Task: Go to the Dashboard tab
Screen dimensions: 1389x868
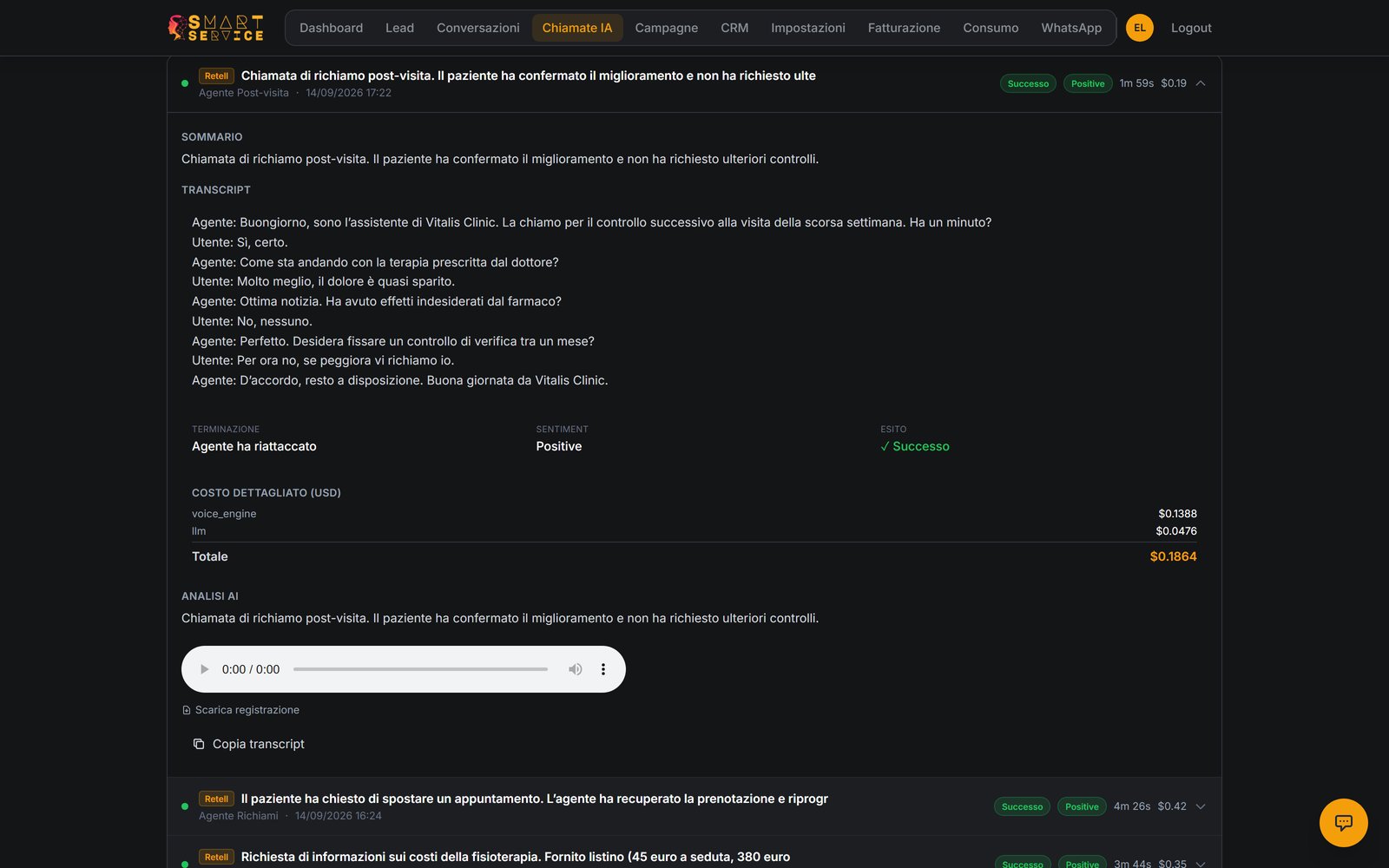Action: coord(331,28)
